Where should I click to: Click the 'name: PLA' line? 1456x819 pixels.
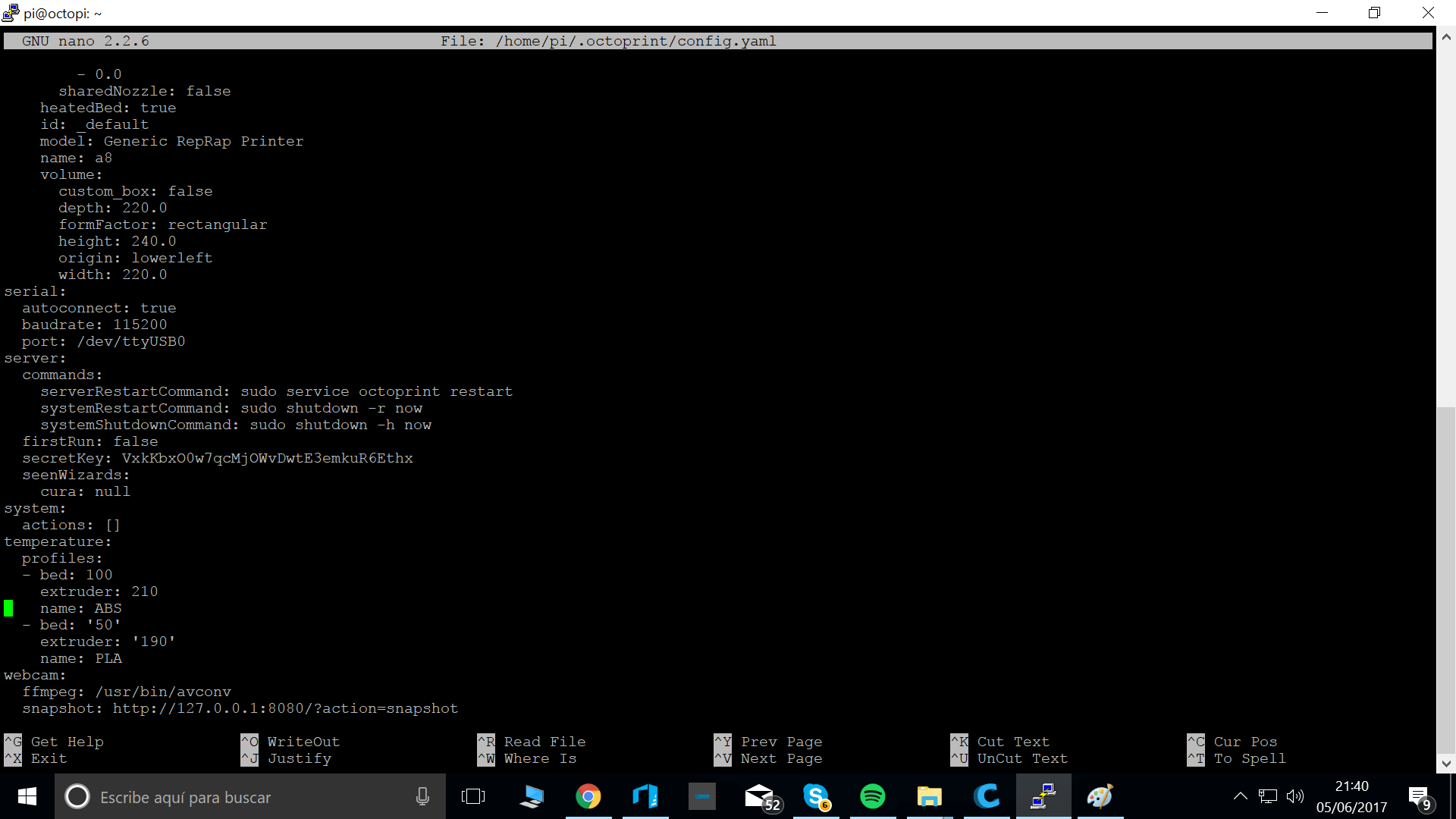pyautogui.click(x=80, y=658)
